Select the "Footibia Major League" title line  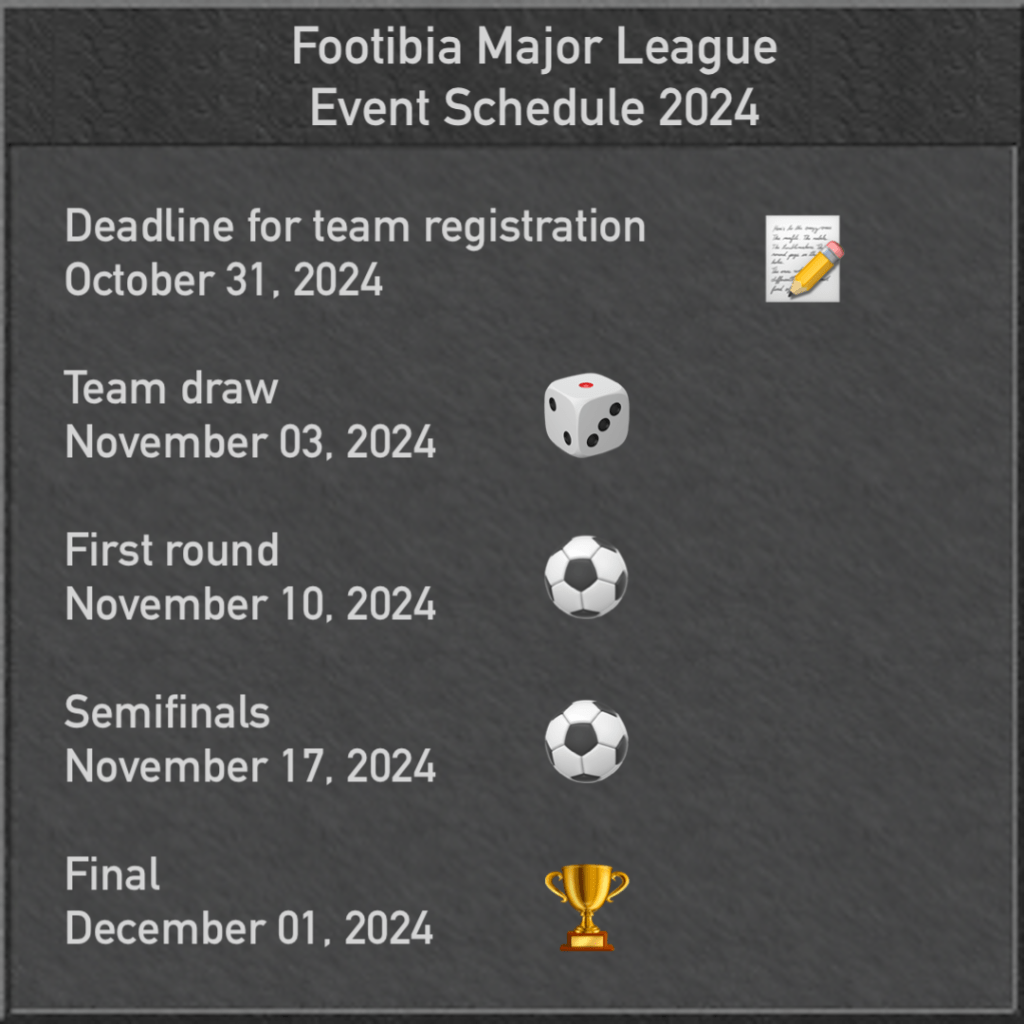click(534, 48)
